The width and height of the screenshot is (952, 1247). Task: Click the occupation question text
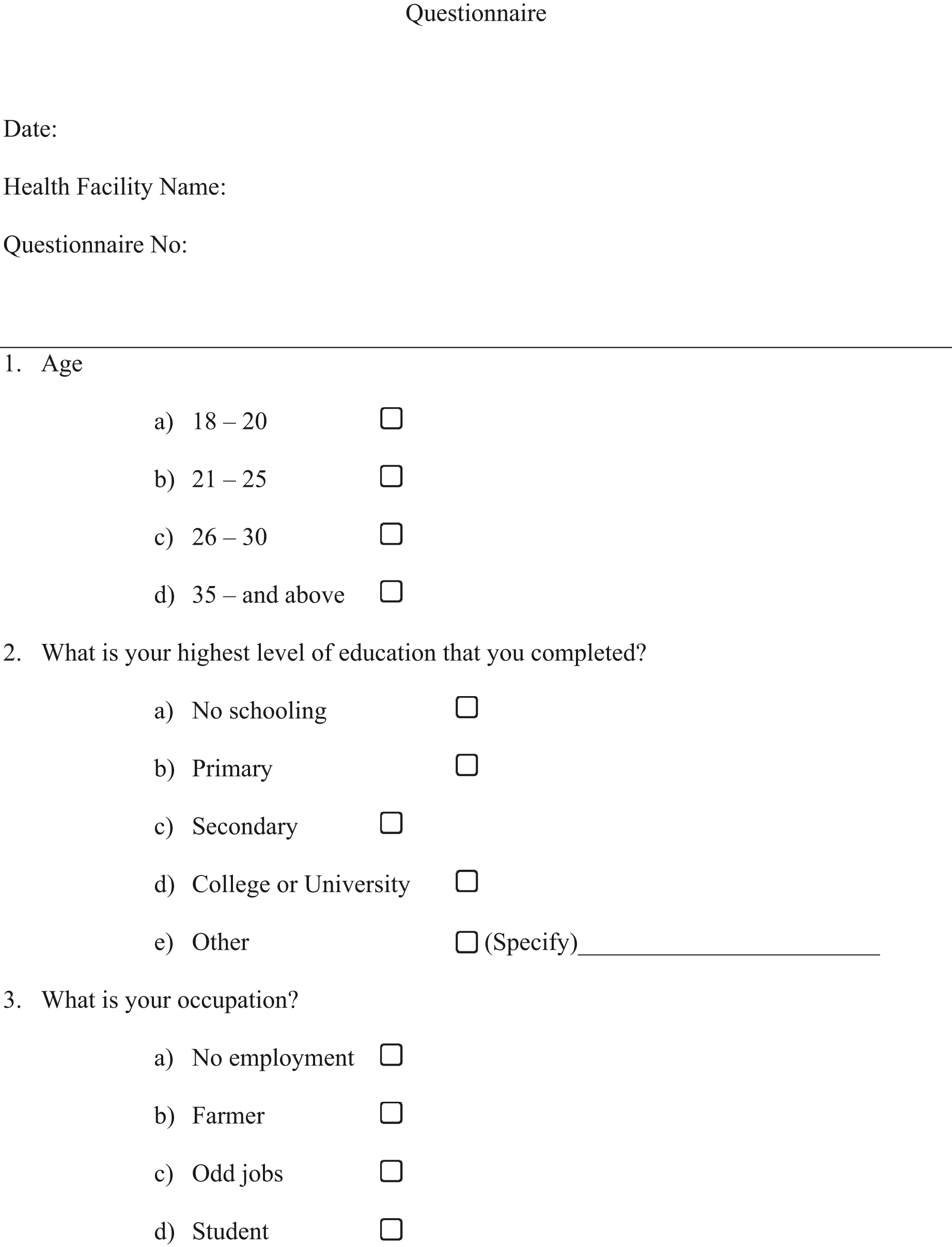(x=169, y=1000)
